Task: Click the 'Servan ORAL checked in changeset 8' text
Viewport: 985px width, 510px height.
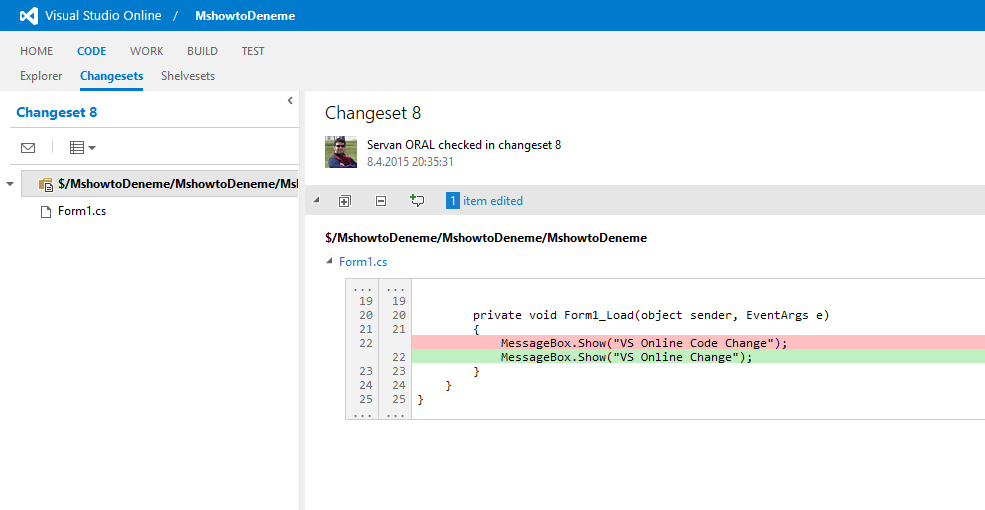Action: click(x=464, y=145)
